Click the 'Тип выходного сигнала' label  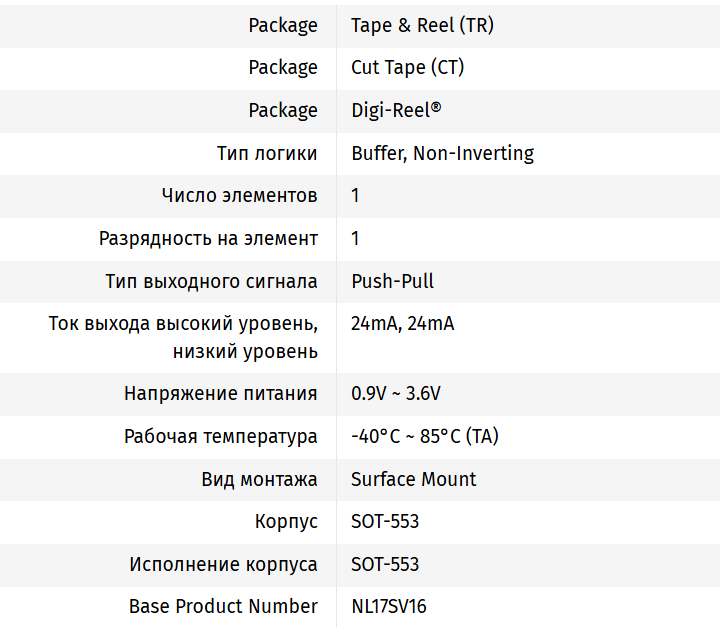pyautogui.click(x=211, y=281)
